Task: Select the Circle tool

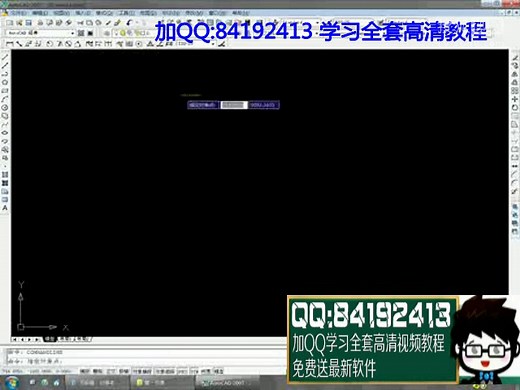Action: tap(5, 107)
